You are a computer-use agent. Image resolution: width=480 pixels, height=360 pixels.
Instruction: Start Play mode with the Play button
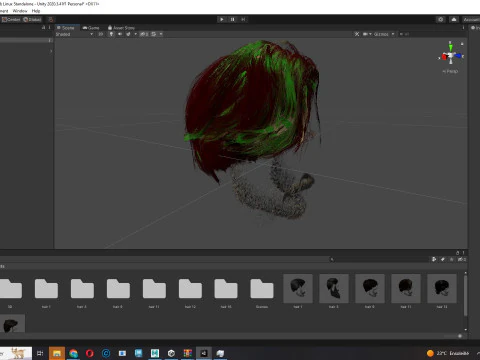point(222,19)
